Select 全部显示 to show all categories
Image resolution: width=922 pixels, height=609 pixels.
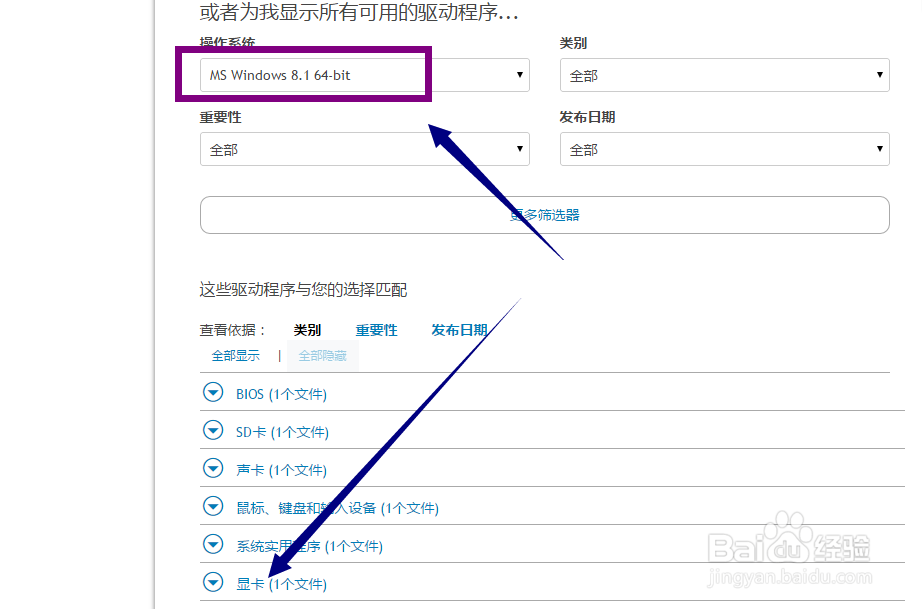point(236,355)
